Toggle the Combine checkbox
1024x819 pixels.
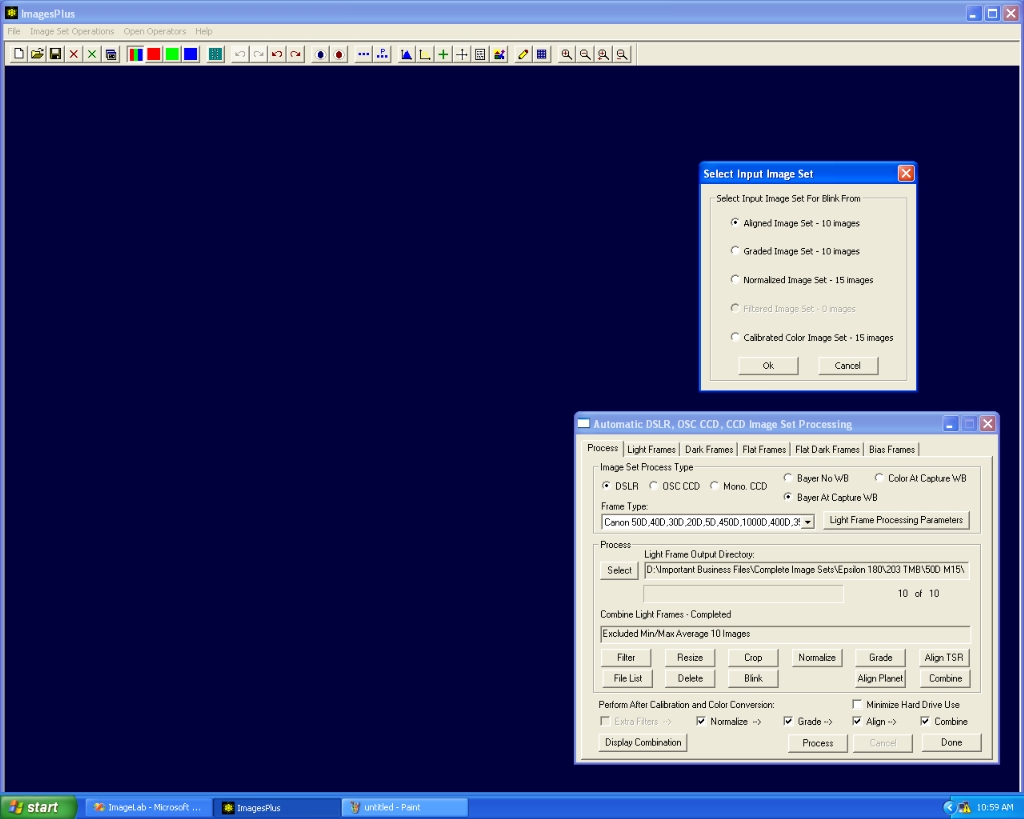pos(925,721)
